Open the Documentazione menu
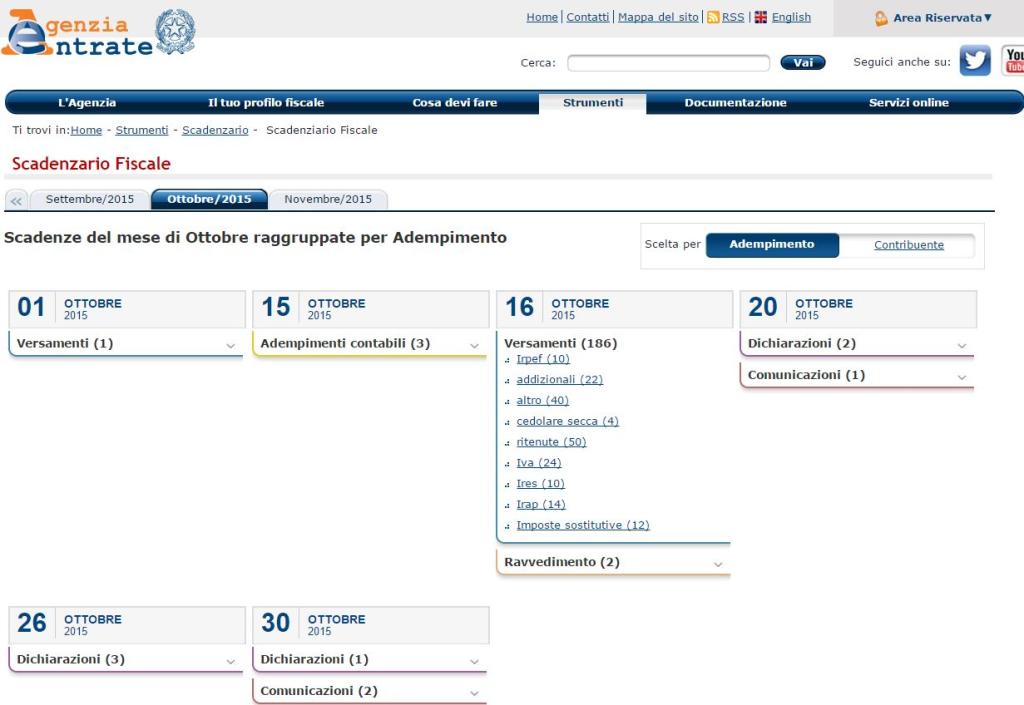 click(x=735, y=102)
